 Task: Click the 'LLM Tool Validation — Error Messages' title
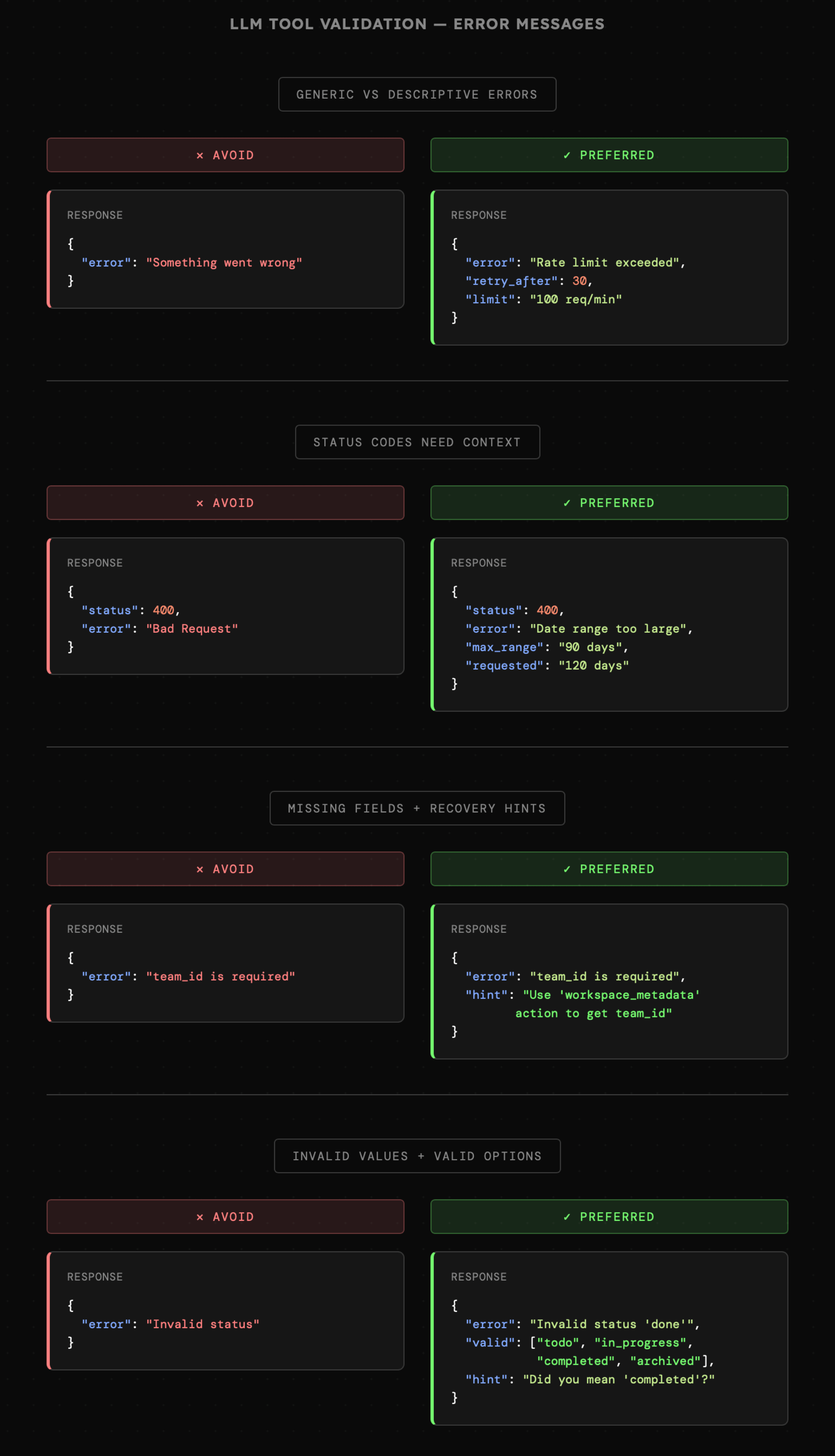[x=417, y=24]
